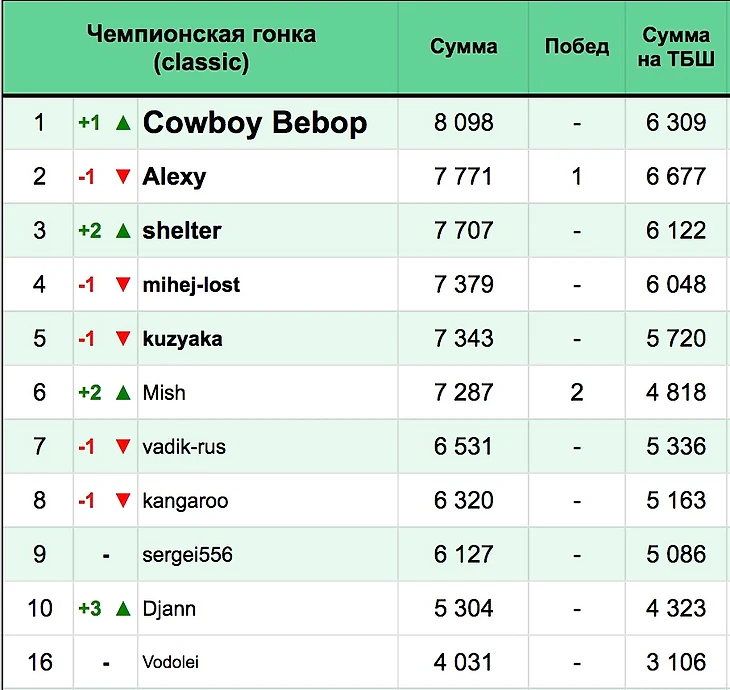The image size is (730, 690).
Task: Click the green up arrow next to Mish
Action: click(123, 392)
